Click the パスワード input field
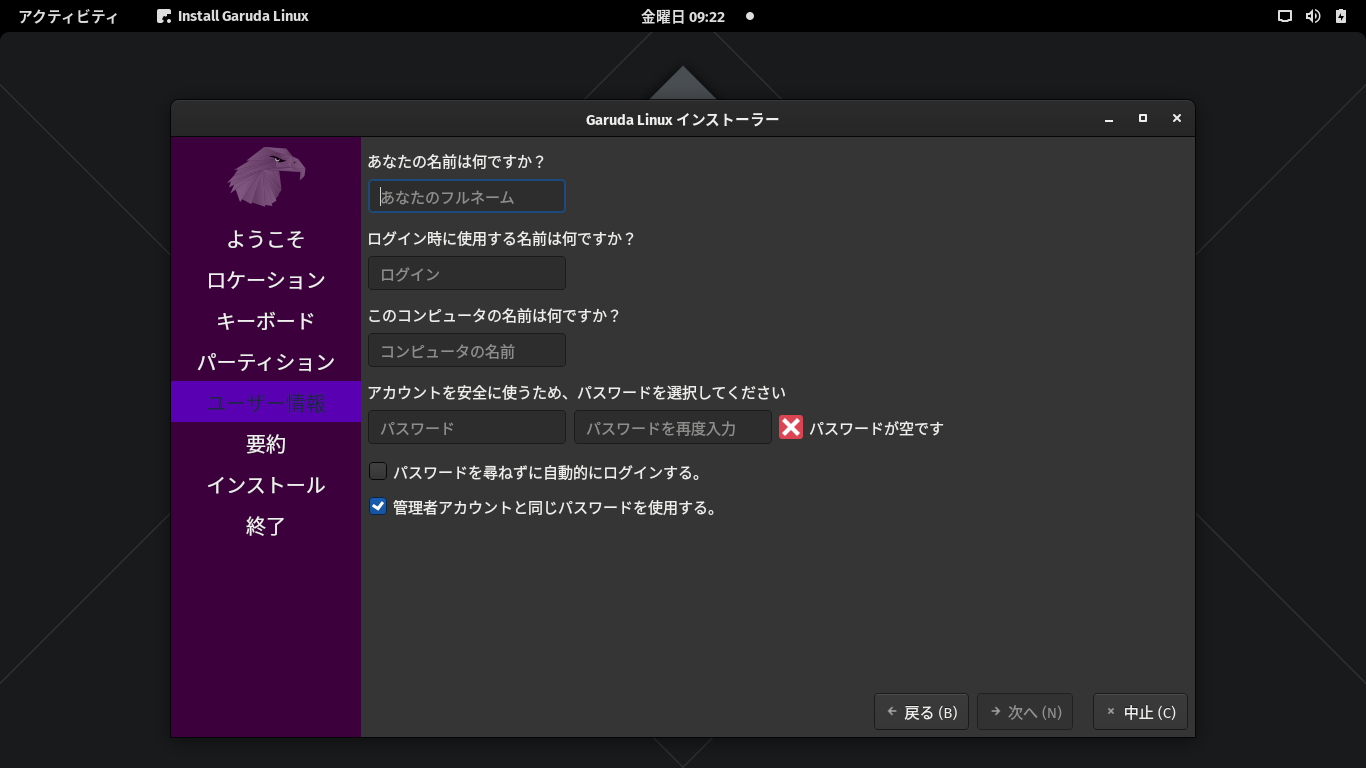The height and width of the screenshot is (768, 1366). pyautogui.click(x=467, y=427)
